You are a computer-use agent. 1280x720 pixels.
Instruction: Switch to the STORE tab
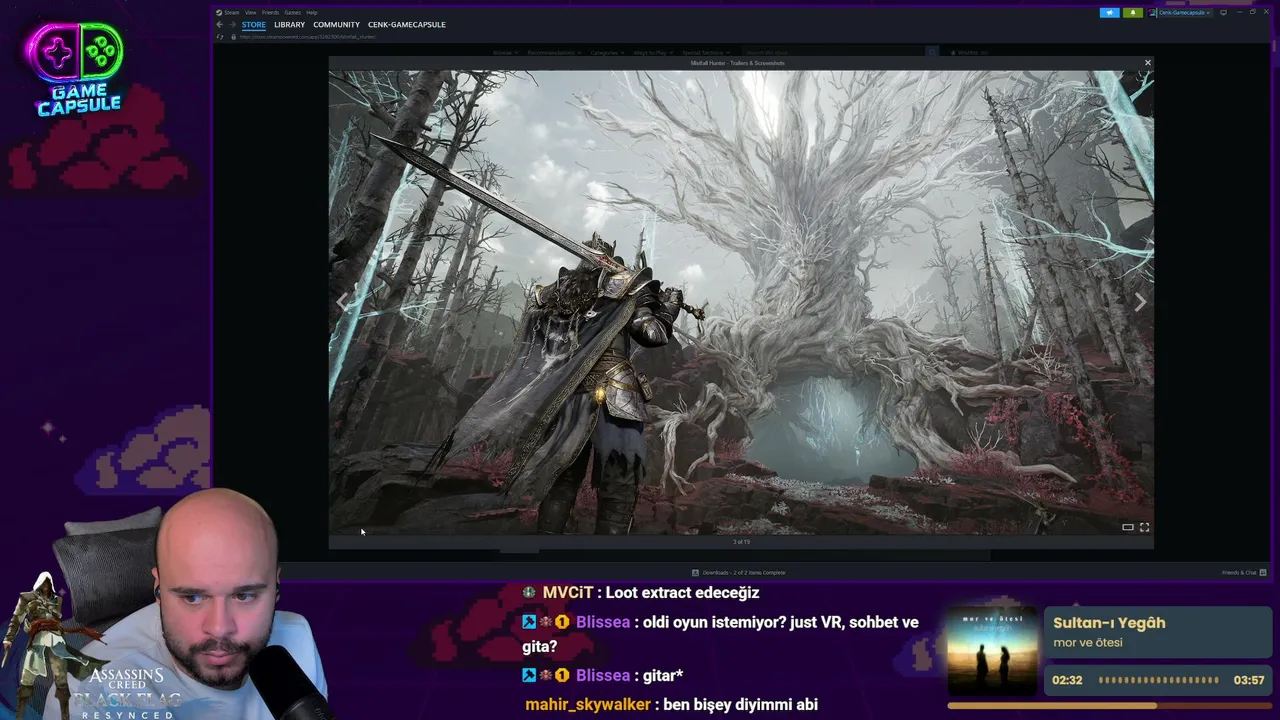pos(253,24)
